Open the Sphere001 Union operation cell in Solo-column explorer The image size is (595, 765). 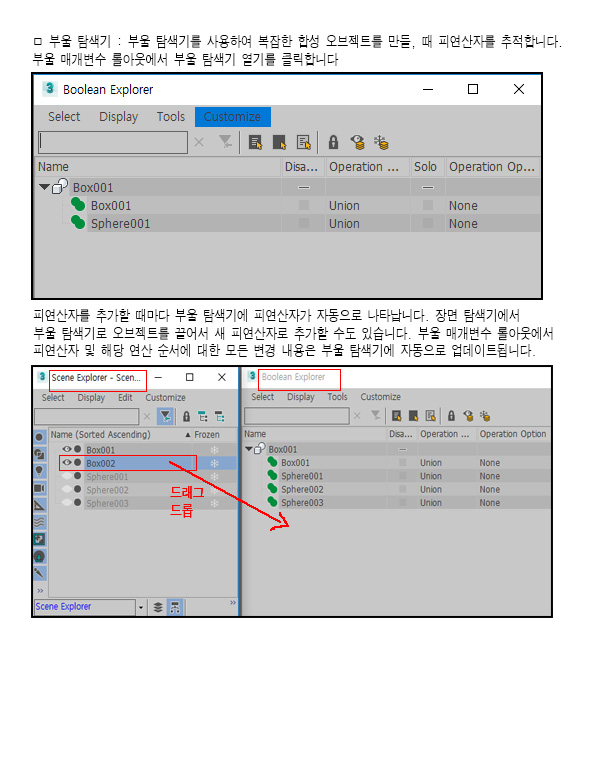click(x=368, y=223)
